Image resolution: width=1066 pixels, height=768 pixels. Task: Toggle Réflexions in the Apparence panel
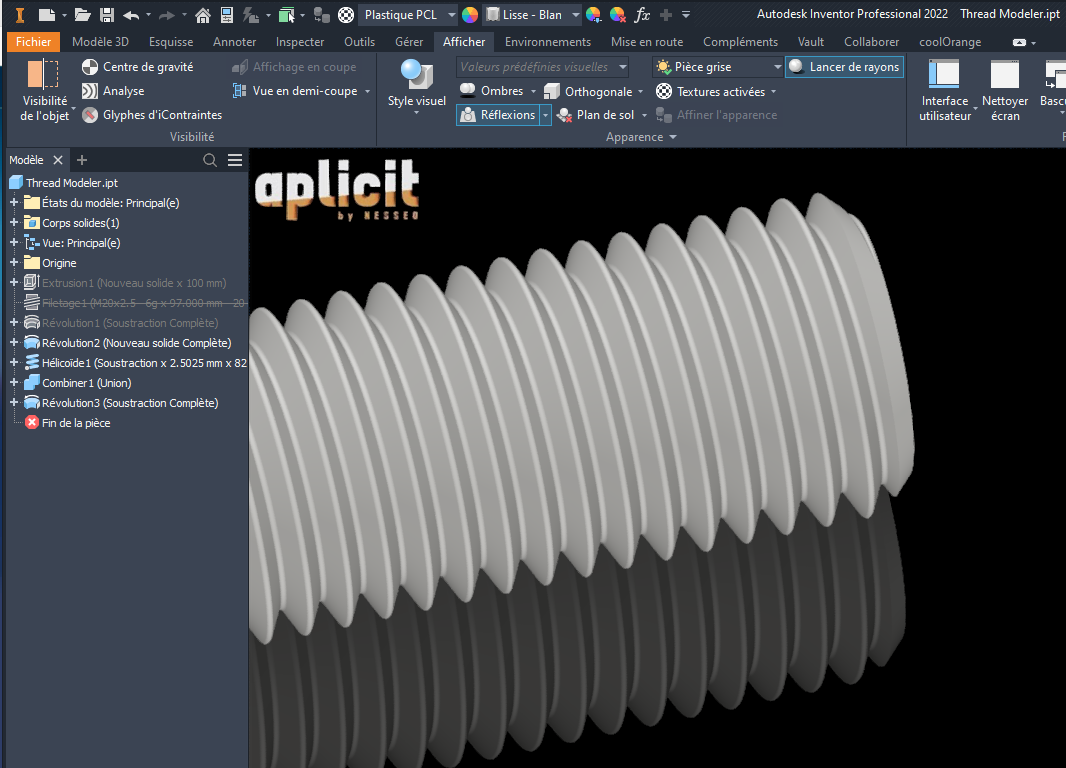(x=500, y=115)
